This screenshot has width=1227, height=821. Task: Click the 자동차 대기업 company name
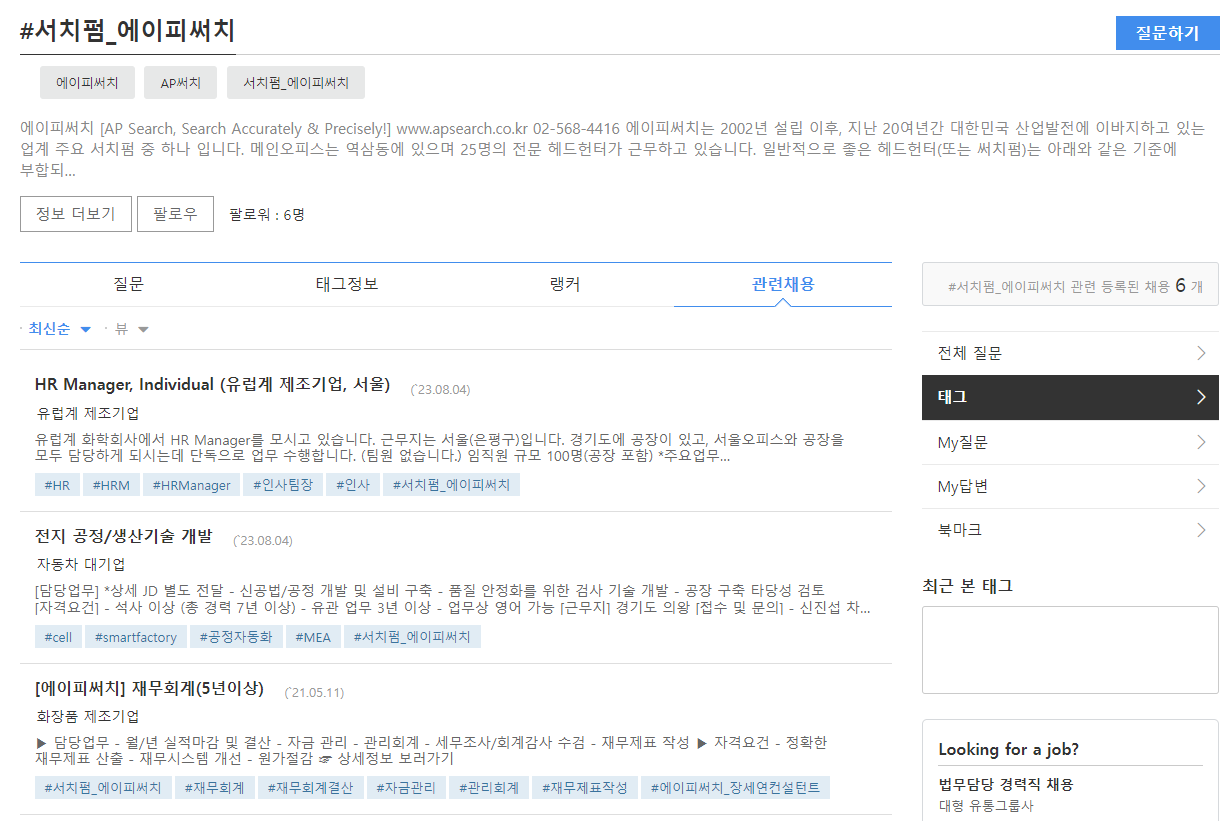(81, 564)
